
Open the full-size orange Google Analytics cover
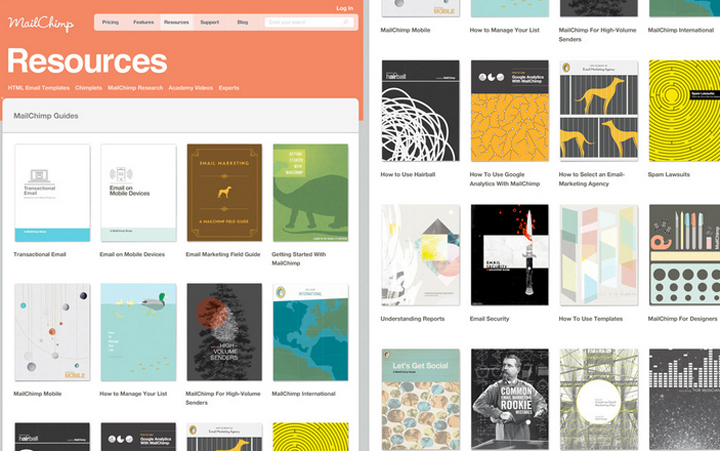510,111
